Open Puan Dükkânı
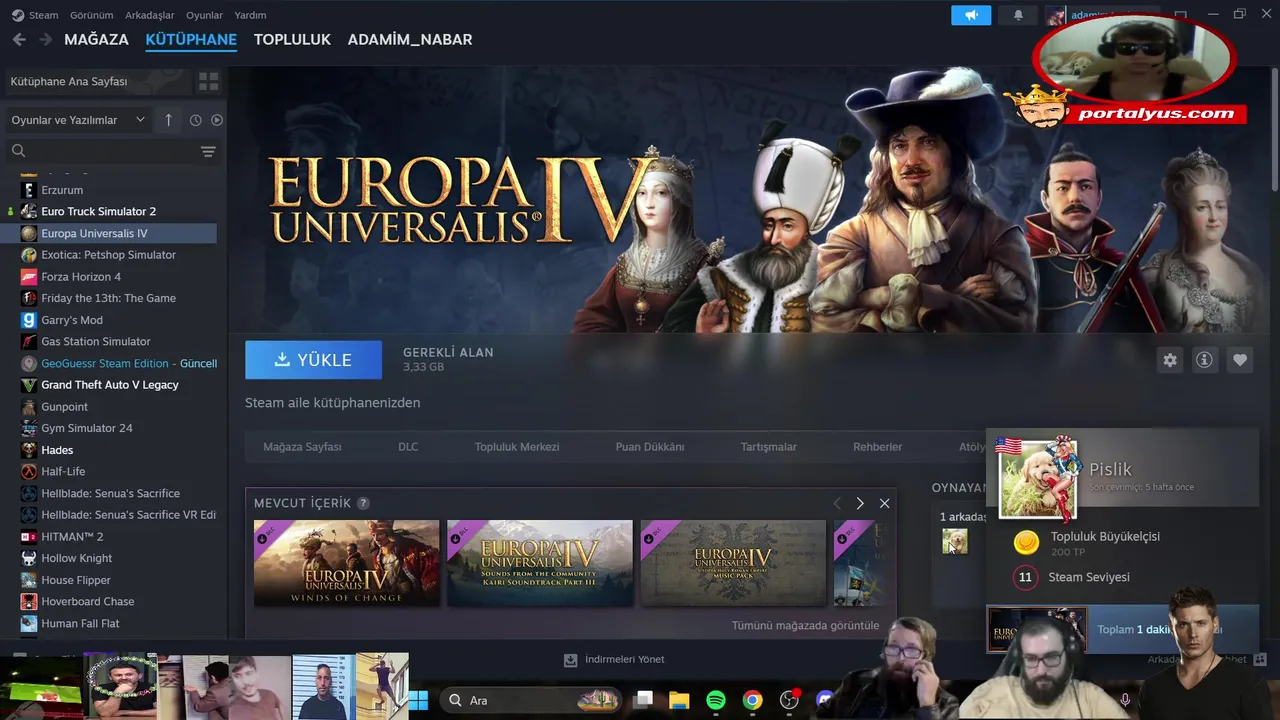This screenshot has width=1280, height=720. [650, 447]
